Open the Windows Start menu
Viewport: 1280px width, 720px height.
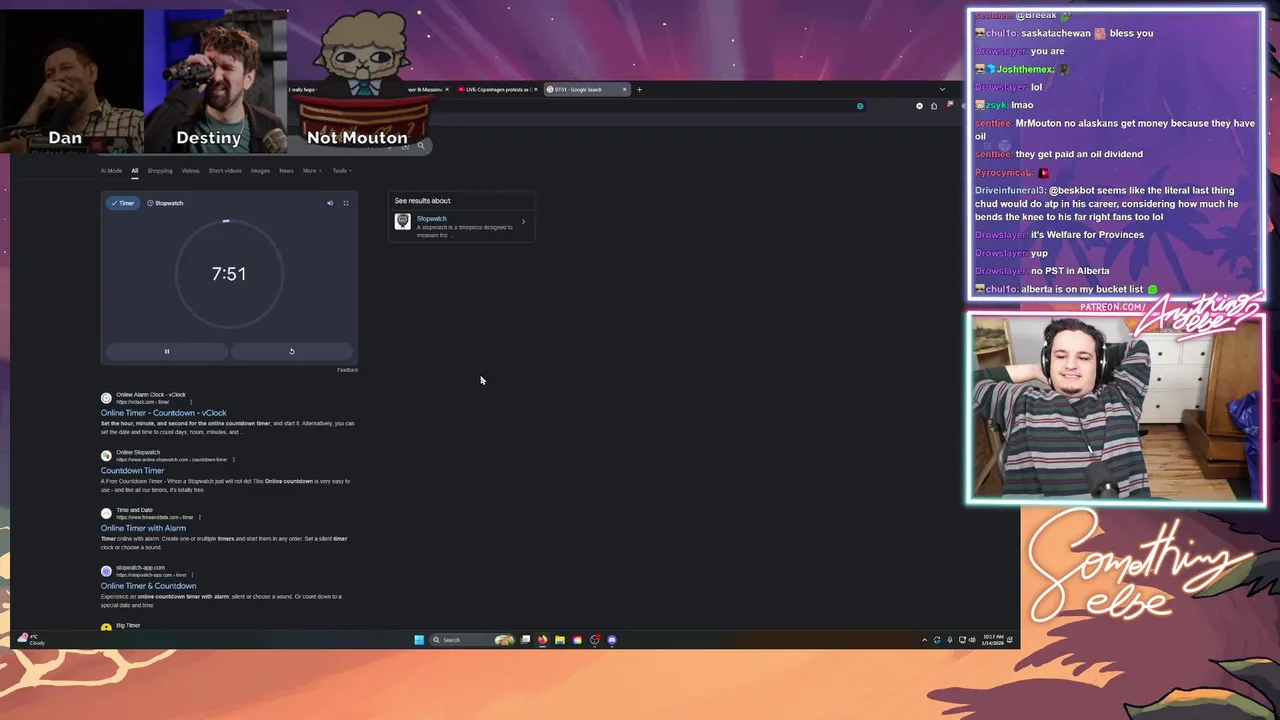point(419,640)
